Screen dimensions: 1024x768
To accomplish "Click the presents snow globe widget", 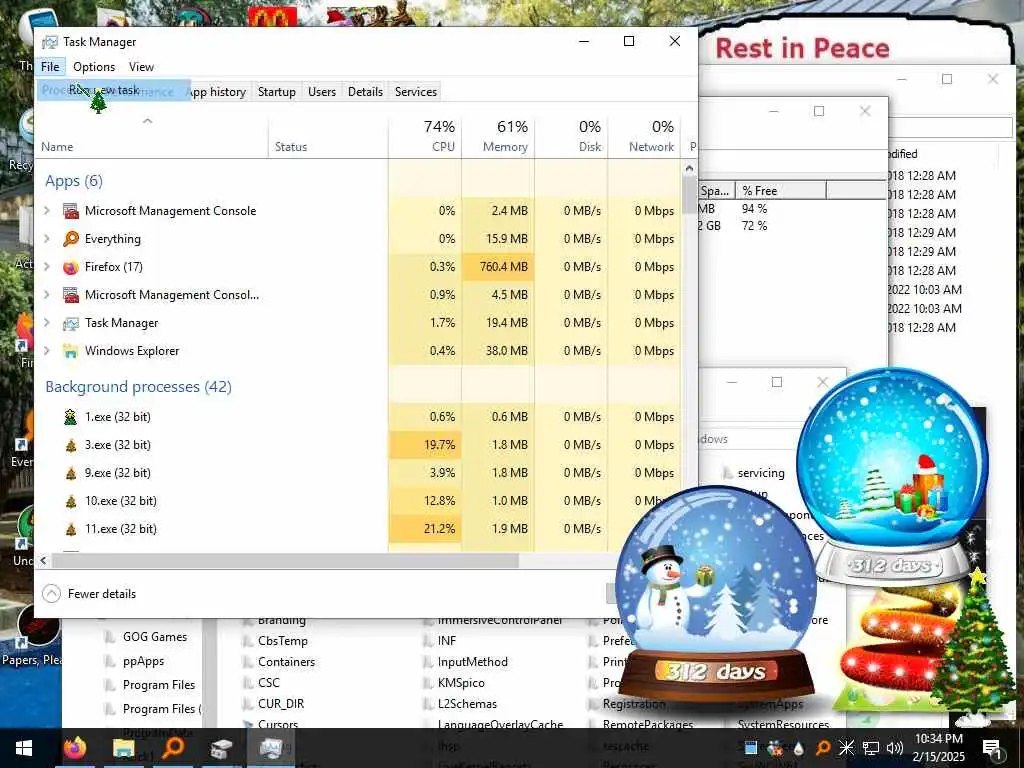I will 893,477.
